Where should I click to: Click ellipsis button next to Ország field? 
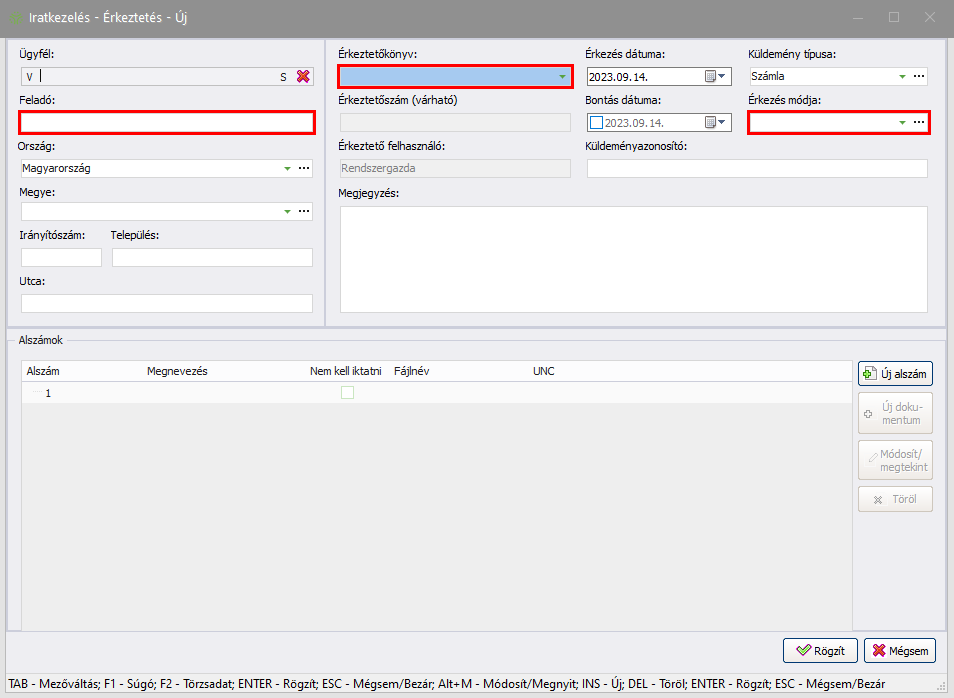pyautogui.click(x=304, y=169)
